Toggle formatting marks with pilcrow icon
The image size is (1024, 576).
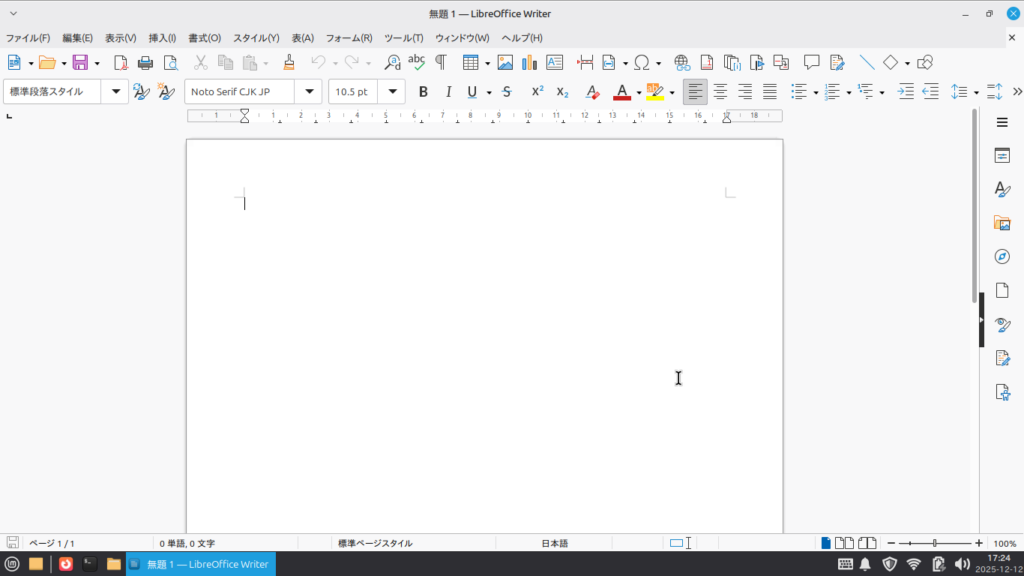click(x=440, y=63)
